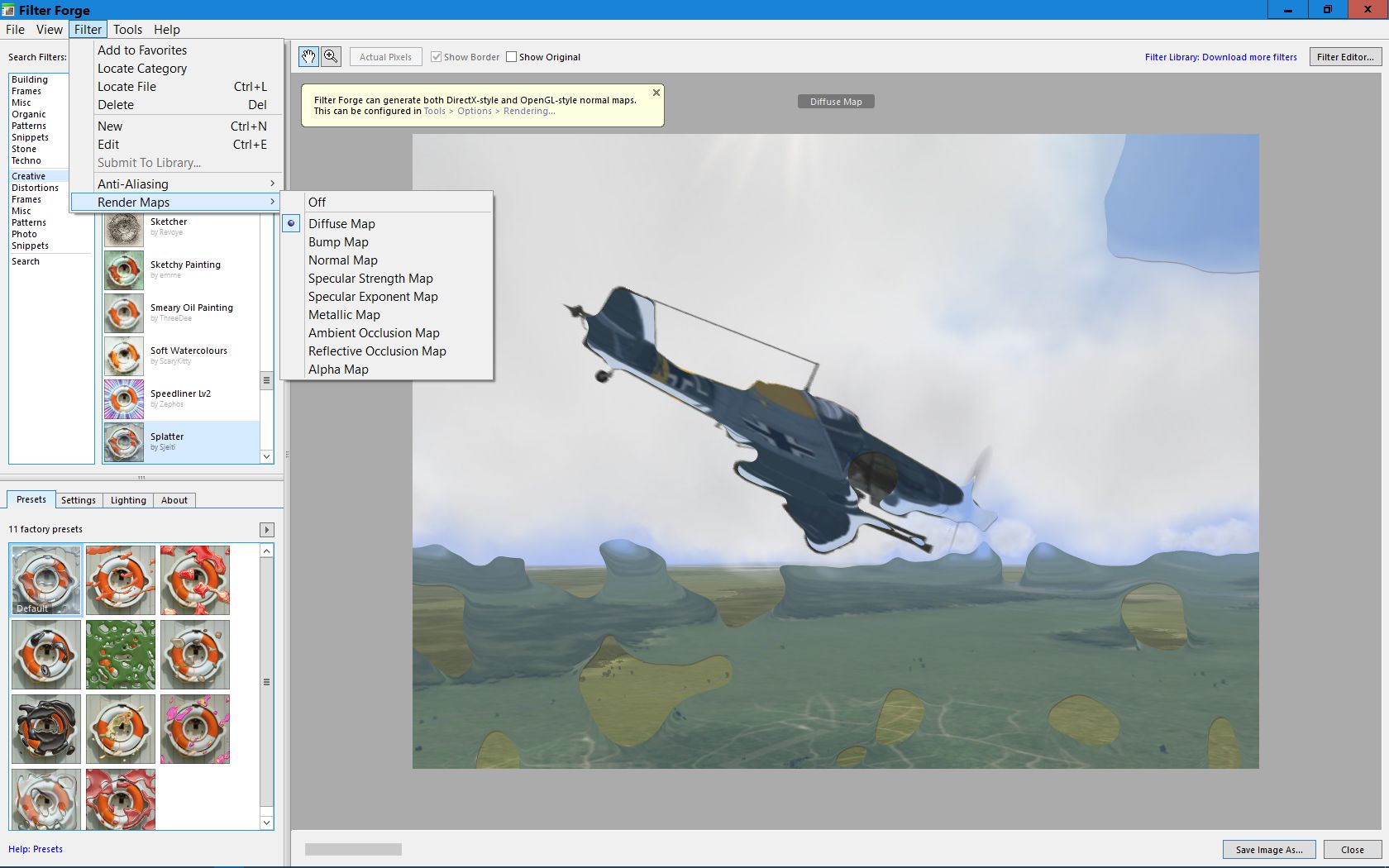Open the File menu
1389x868 pixels.
(15, 30)
